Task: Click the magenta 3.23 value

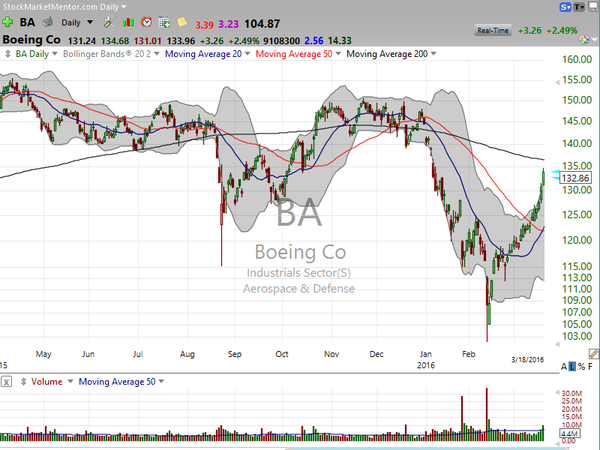Action: tap(228, 24)
